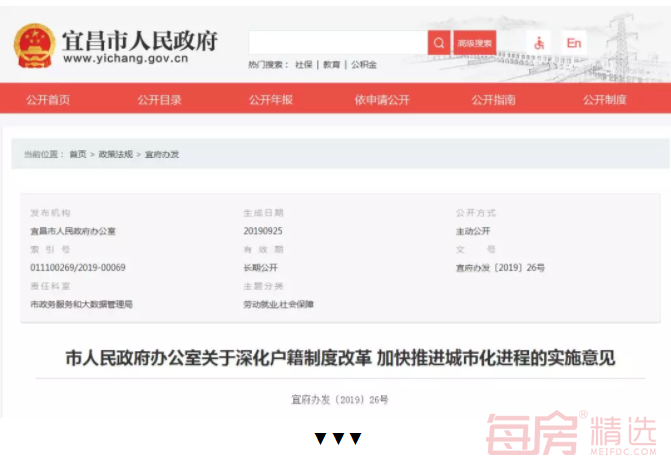Click the 发布机构 field label

click(x=50, y=213)
